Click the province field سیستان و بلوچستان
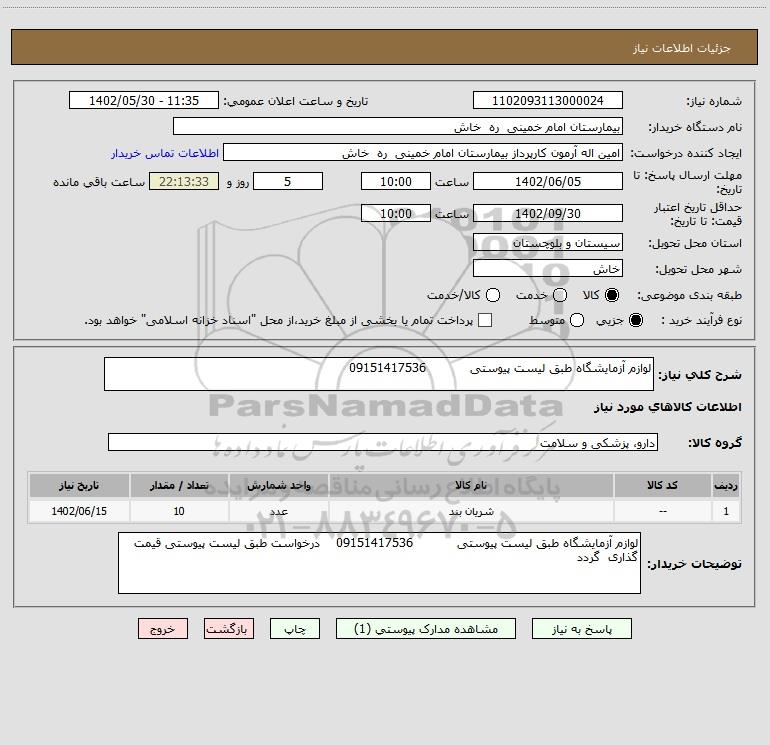 (x=548, y=242)
